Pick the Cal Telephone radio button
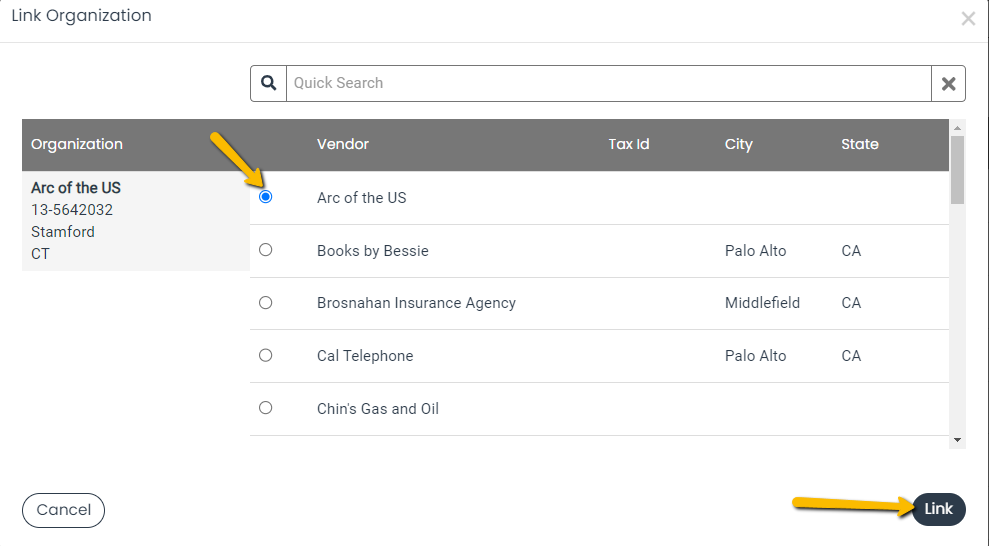 point(266,355)
